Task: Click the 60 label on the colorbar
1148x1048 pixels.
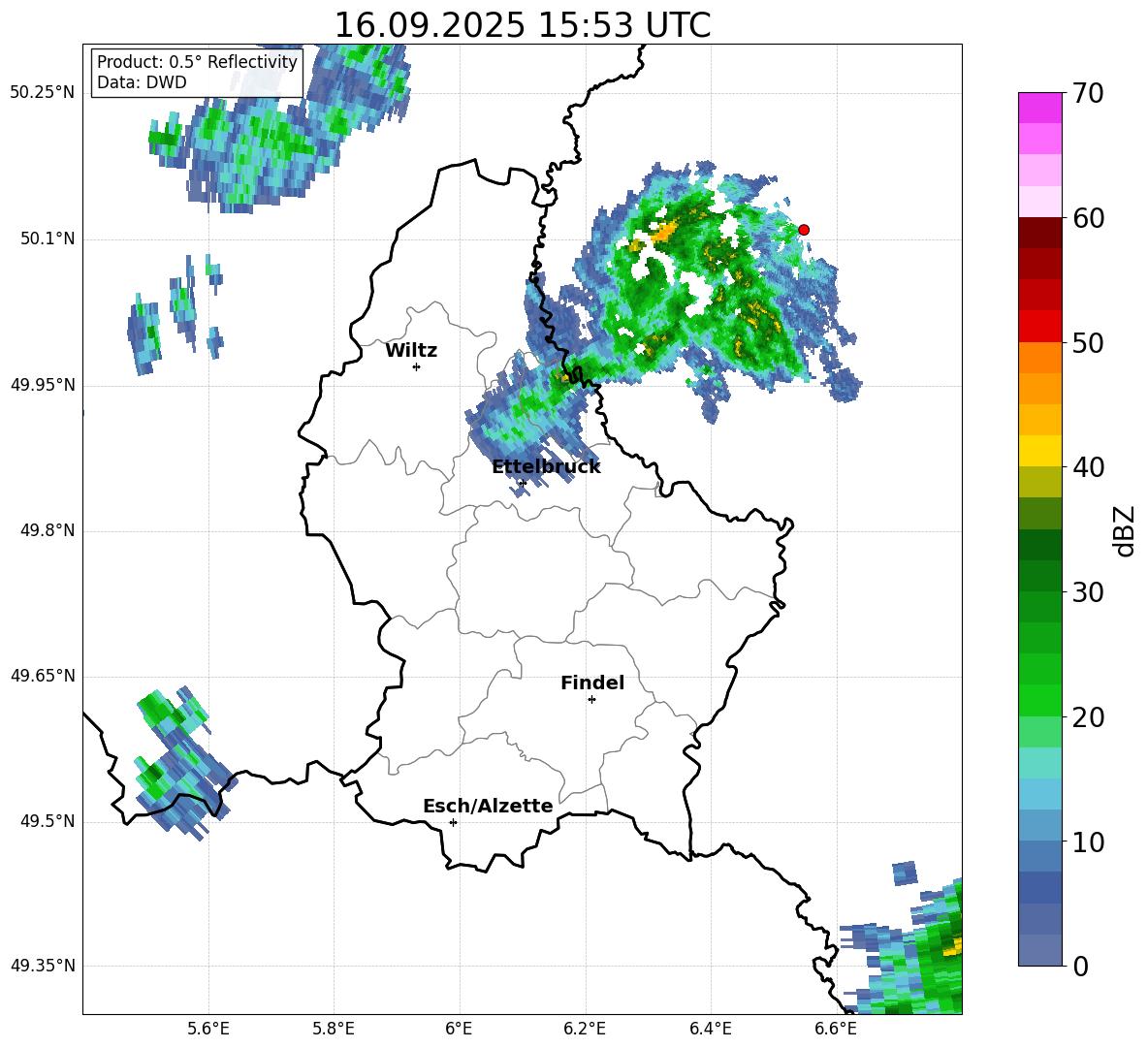Action: coord(1087,218)
